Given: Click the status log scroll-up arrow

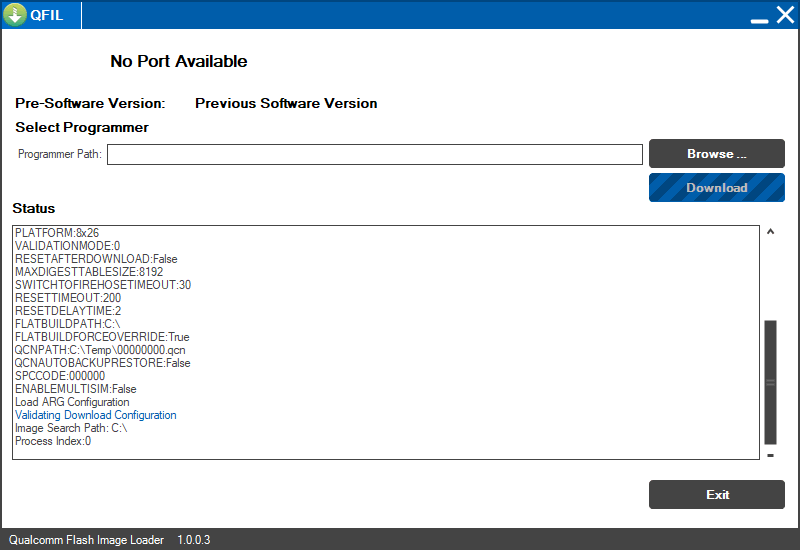Looking at the screenshot, I should (x=770, y=232).
